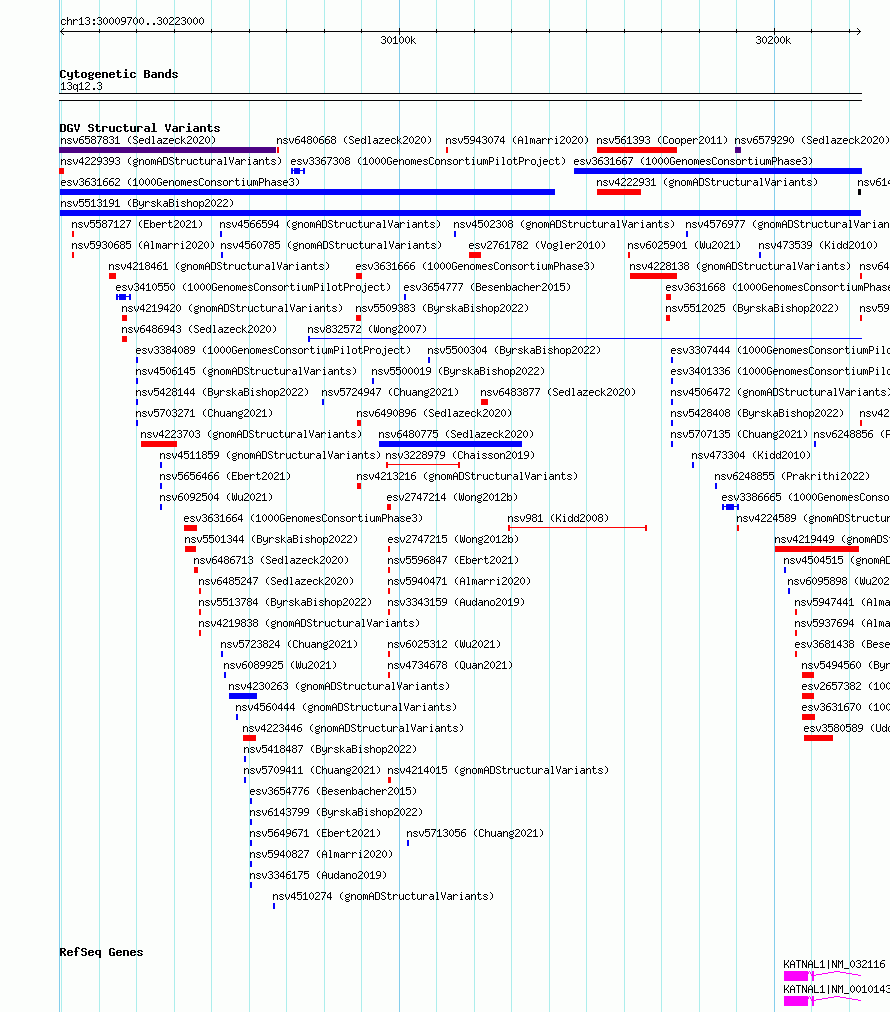The height and width of the screenshot is (1012, 890).
Task: Click nsv473304 (Kidd2010) label
Action: (x=751, y=456)
